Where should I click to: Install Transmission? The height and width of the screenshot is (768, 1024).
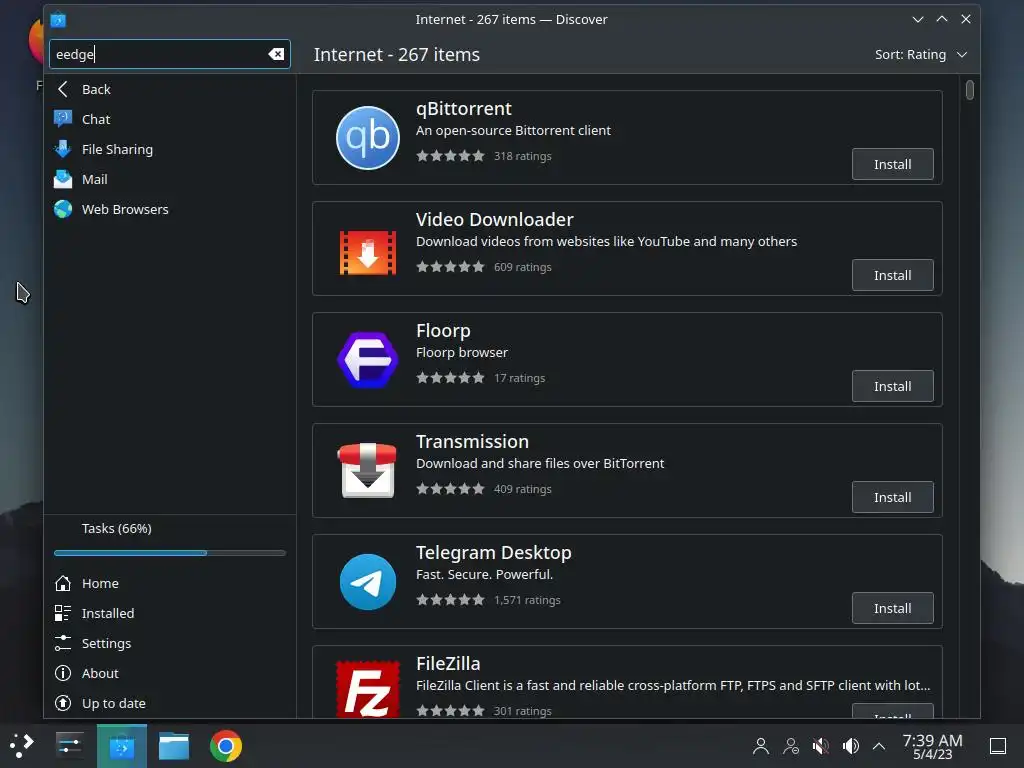pos(893,498)
